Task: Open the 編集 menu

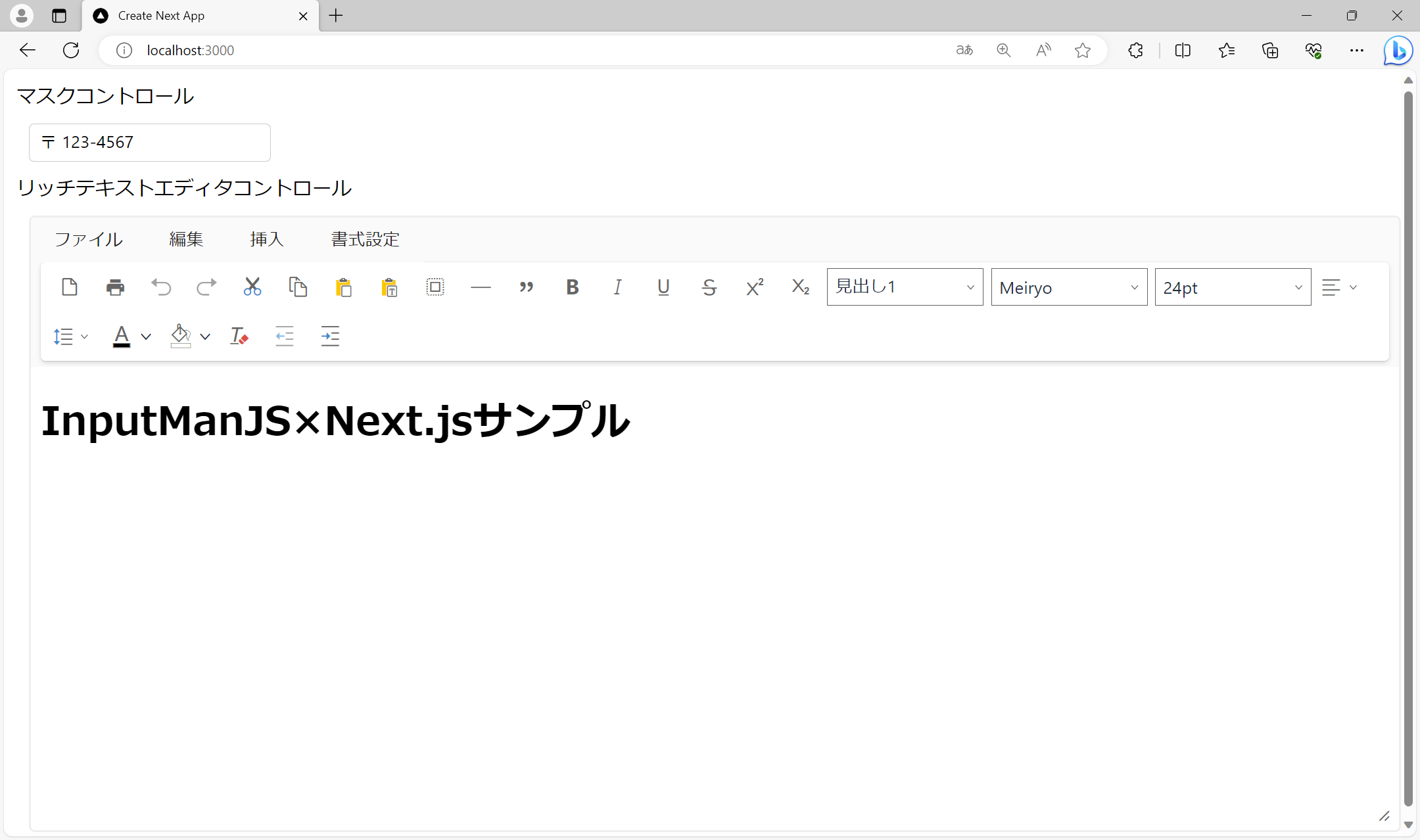Action: [x=186, y=239]
